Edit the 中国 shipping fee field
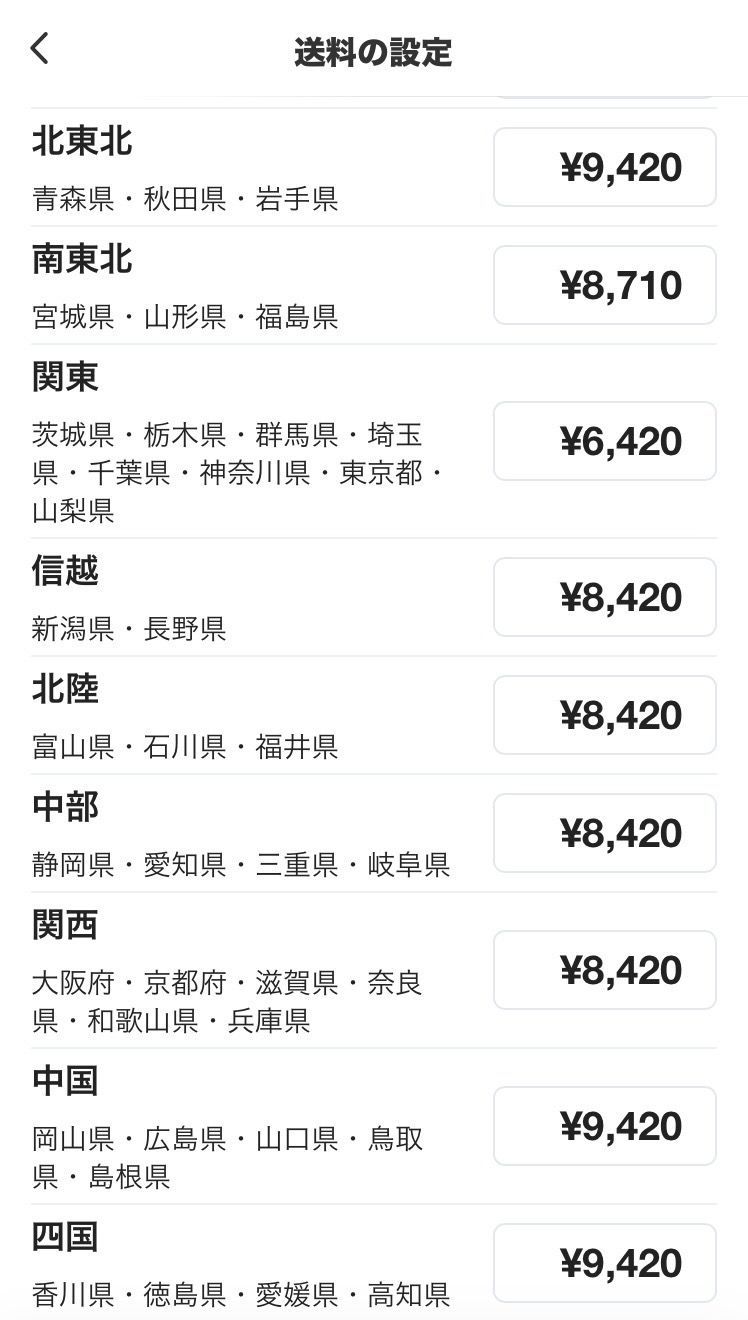This screenshot has height=1320, width=748. pos(604,1126)
